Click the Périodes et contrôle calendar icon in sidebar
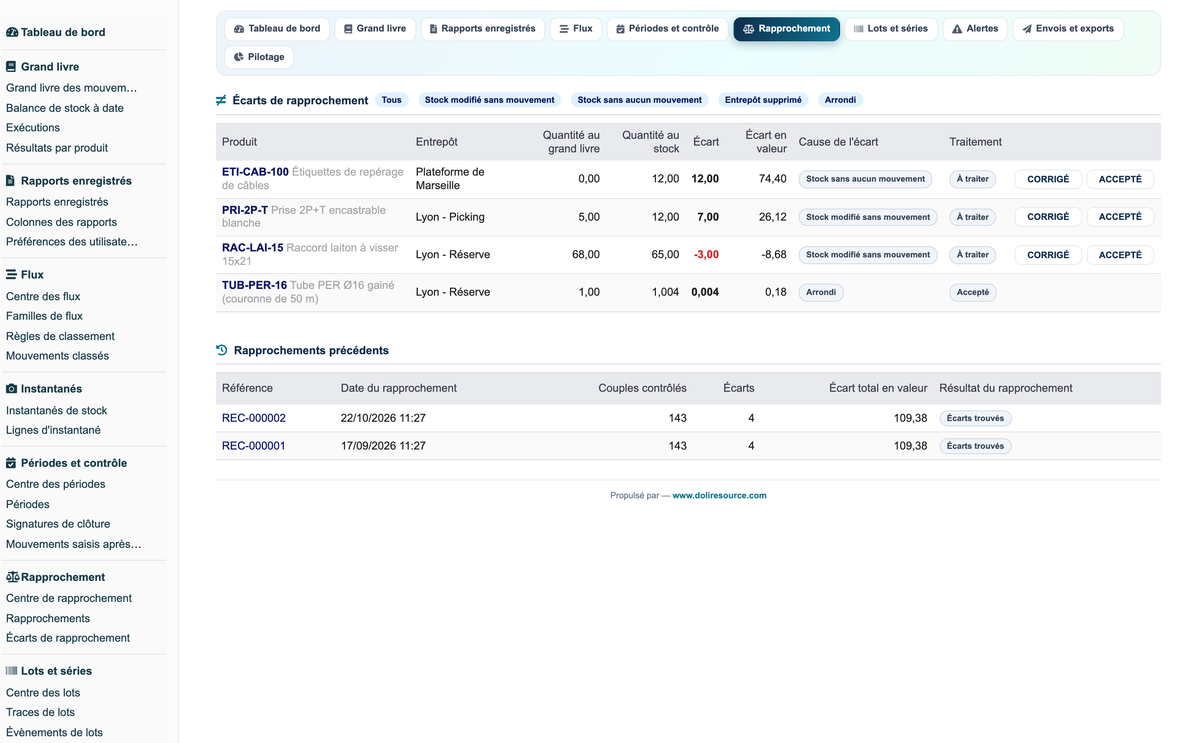The image size is (1200, 743). point(11,463)
